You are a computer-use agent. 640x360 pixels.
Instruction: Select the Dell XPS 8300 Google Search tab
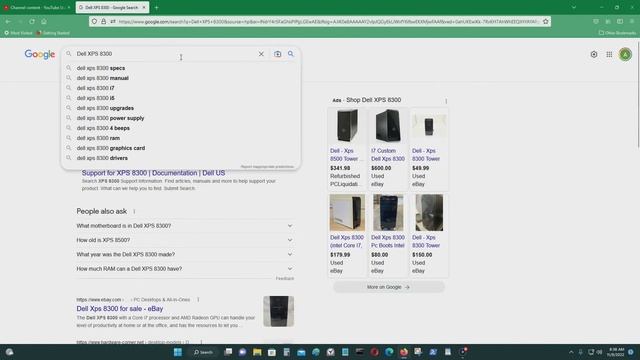111,7
